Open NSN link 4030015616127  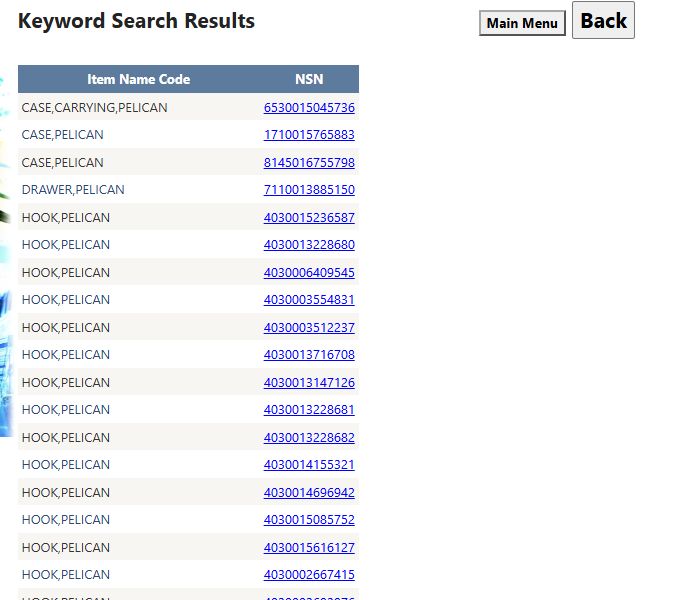309,547
